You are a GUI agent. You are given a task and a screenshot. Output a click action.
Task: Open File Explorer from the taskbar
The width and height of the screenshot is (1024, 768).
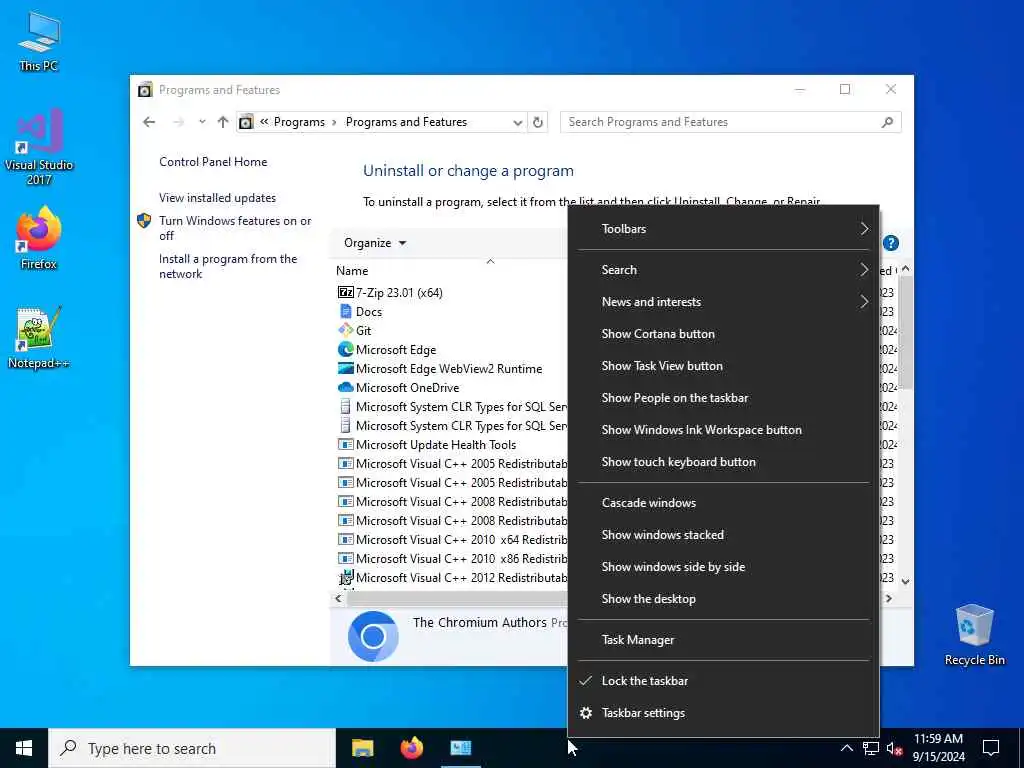pyautogui.click(x=362, y=748)
